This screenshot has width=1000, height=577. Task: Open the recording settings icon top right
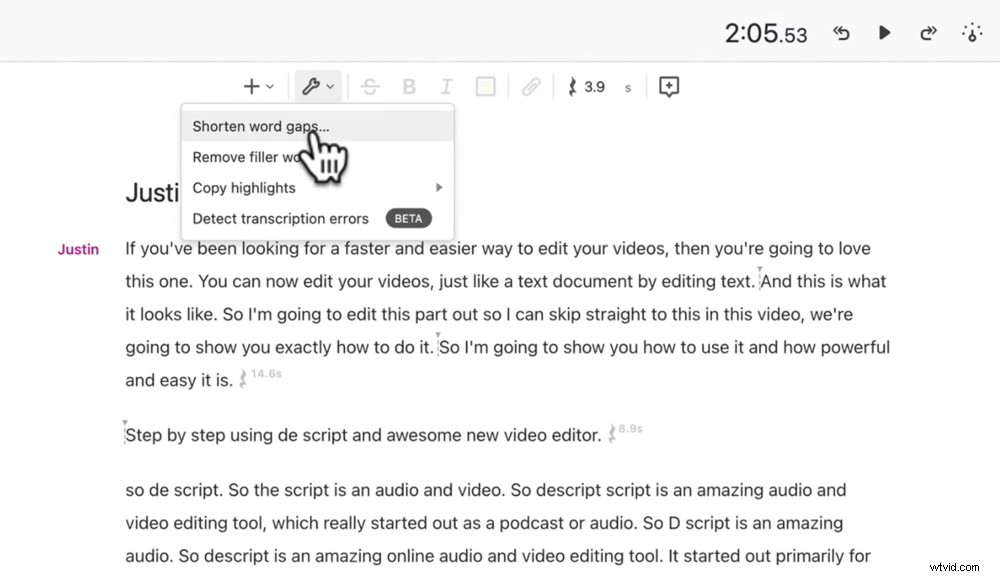(x=971, y=33)
